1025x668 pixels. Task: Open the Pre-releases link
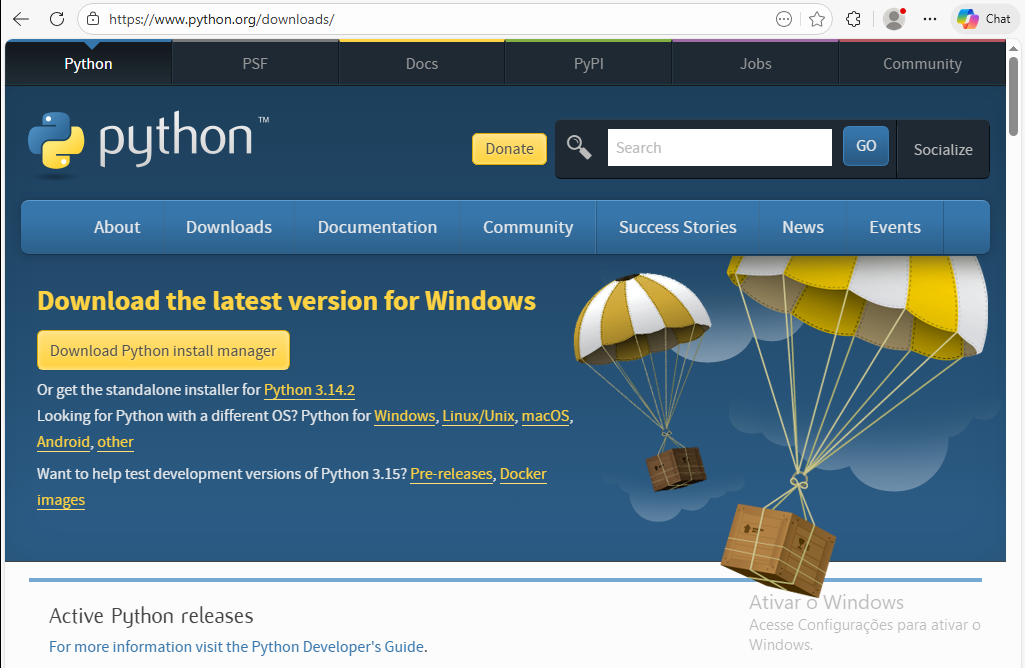[451, 473]
